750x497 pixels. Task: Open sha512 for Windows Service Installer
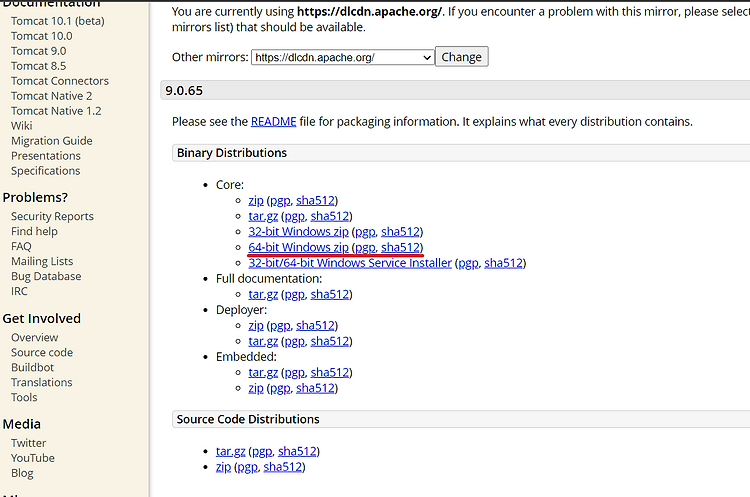point(504,263)
